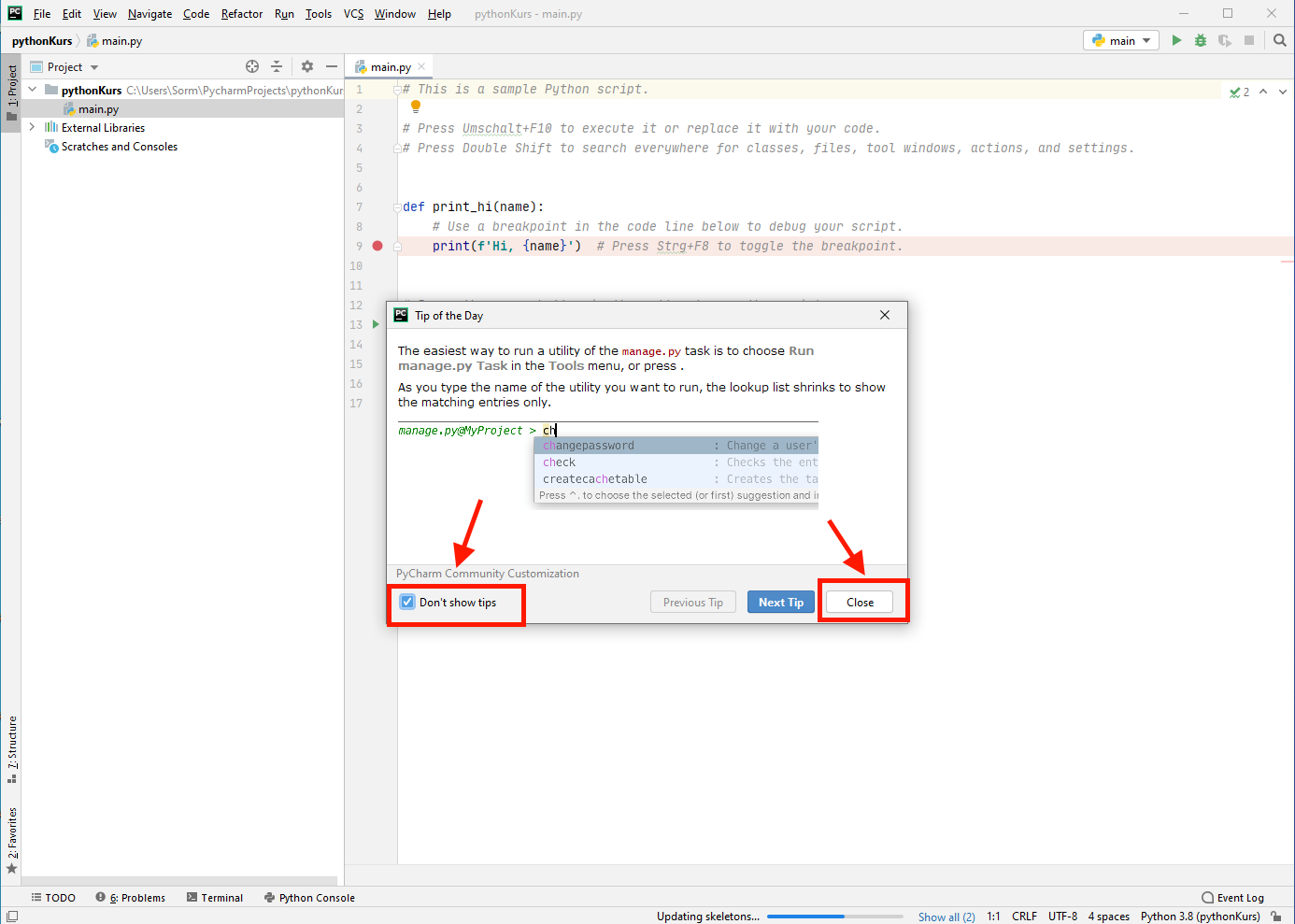Click run gutter arrow on line 13
This screenshot has height=924, width=1295.
click(376, 324)
